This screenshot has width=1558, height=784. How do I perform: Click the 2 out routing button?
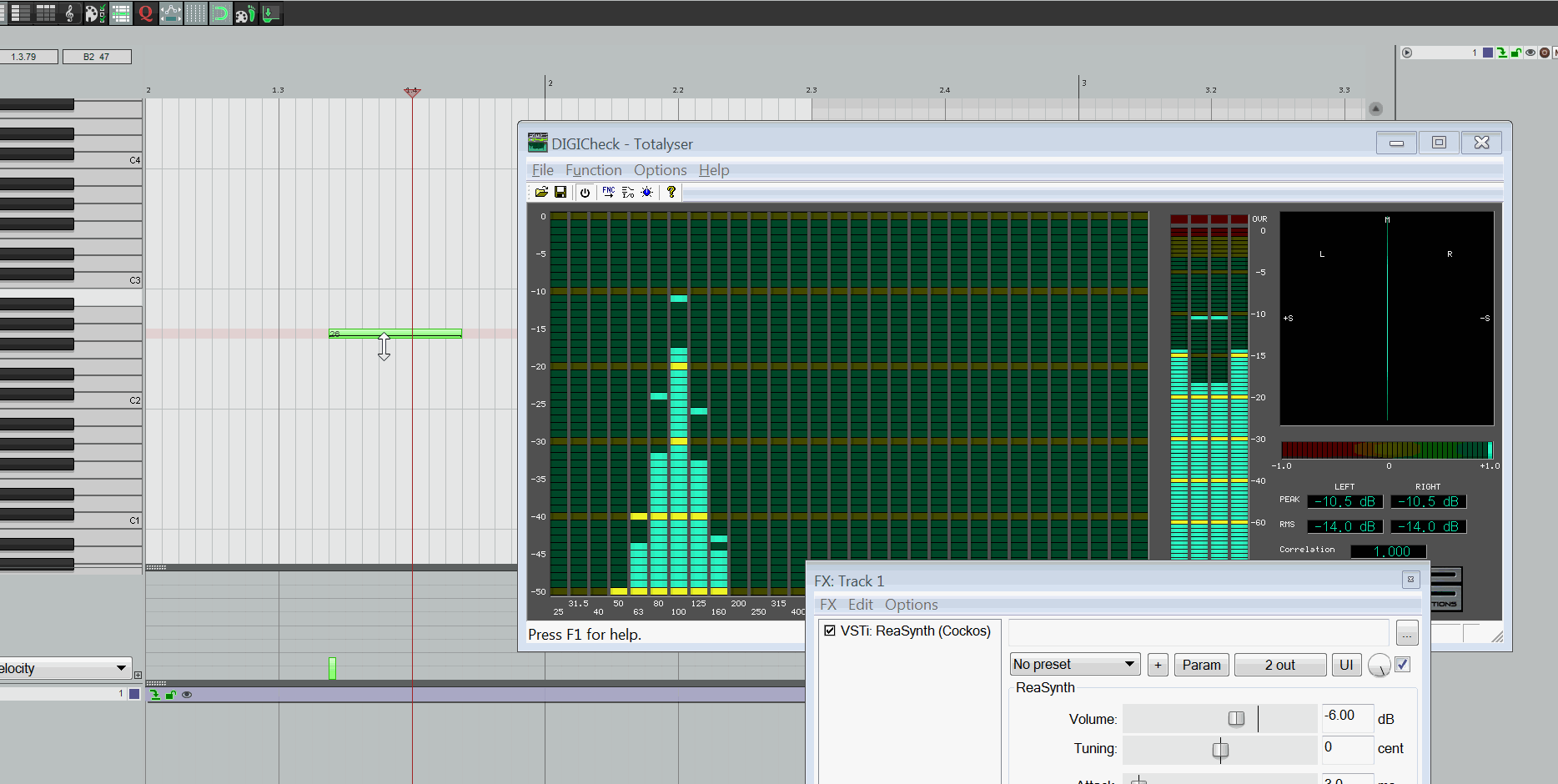(1279, 665)
